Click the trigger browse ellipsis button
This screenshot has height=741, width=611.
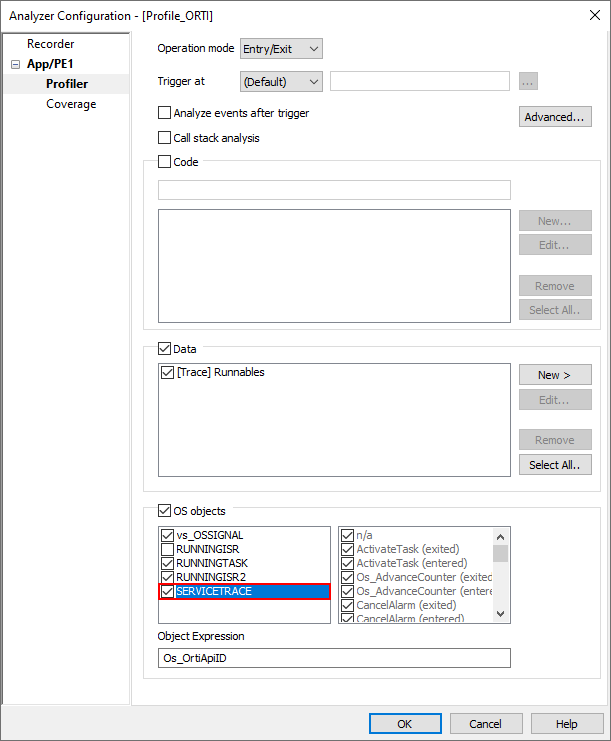point(529,82)
